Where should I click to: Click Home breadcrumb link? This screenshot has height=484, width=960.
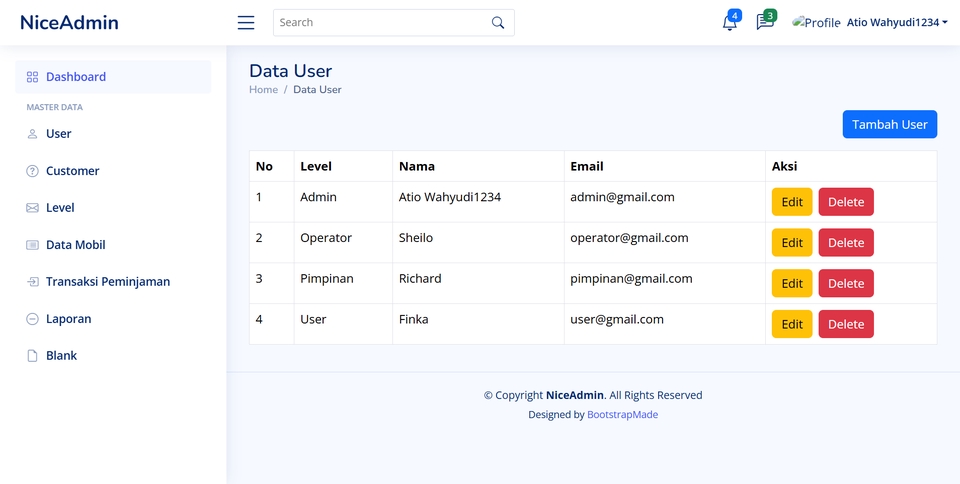(263, 89)
